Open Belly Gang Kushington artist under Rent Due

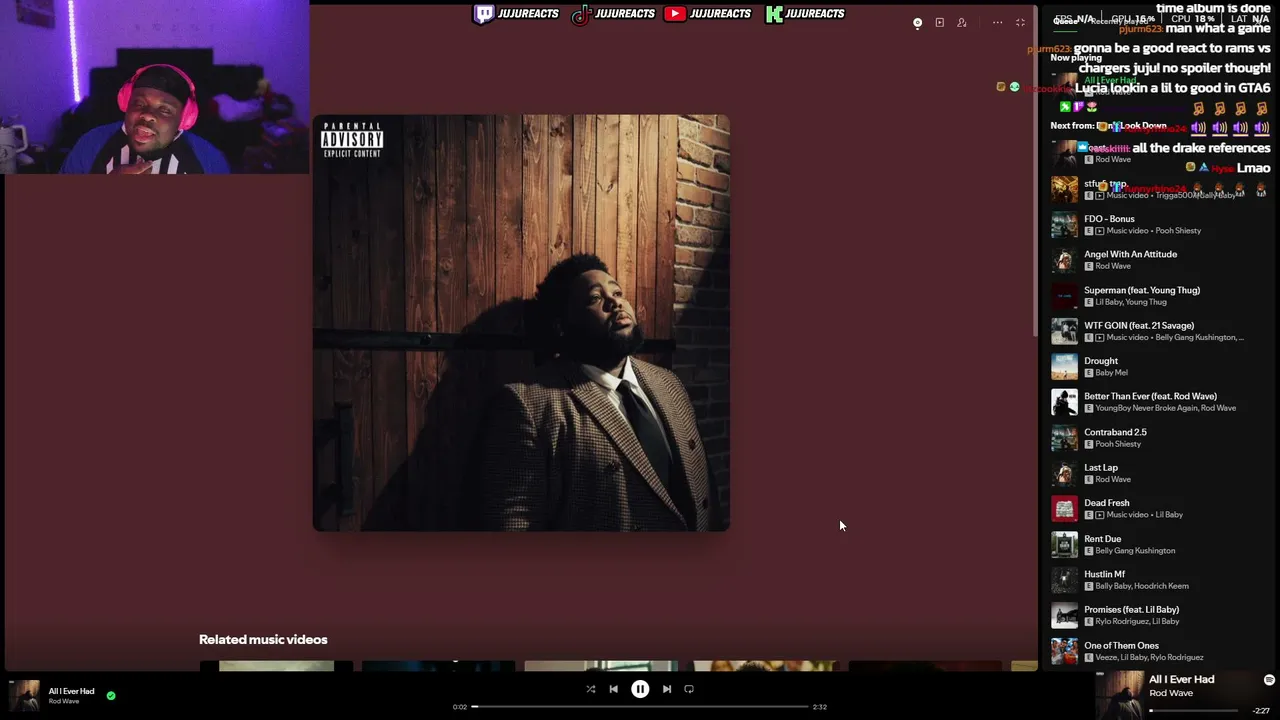pyautogui.click(x=1135, y=551)
